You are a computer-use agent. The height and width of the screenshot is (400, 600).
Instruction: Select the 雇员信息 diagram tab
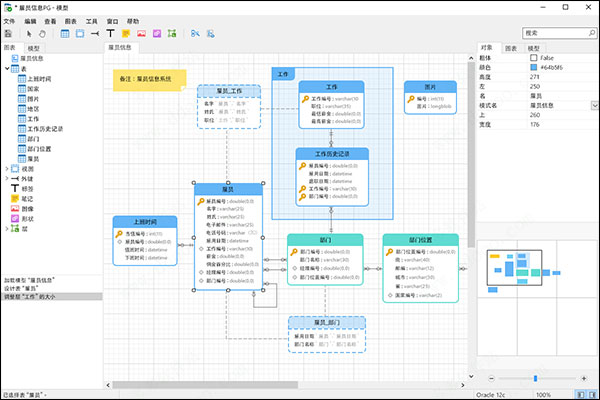click(x=120, y=47)
